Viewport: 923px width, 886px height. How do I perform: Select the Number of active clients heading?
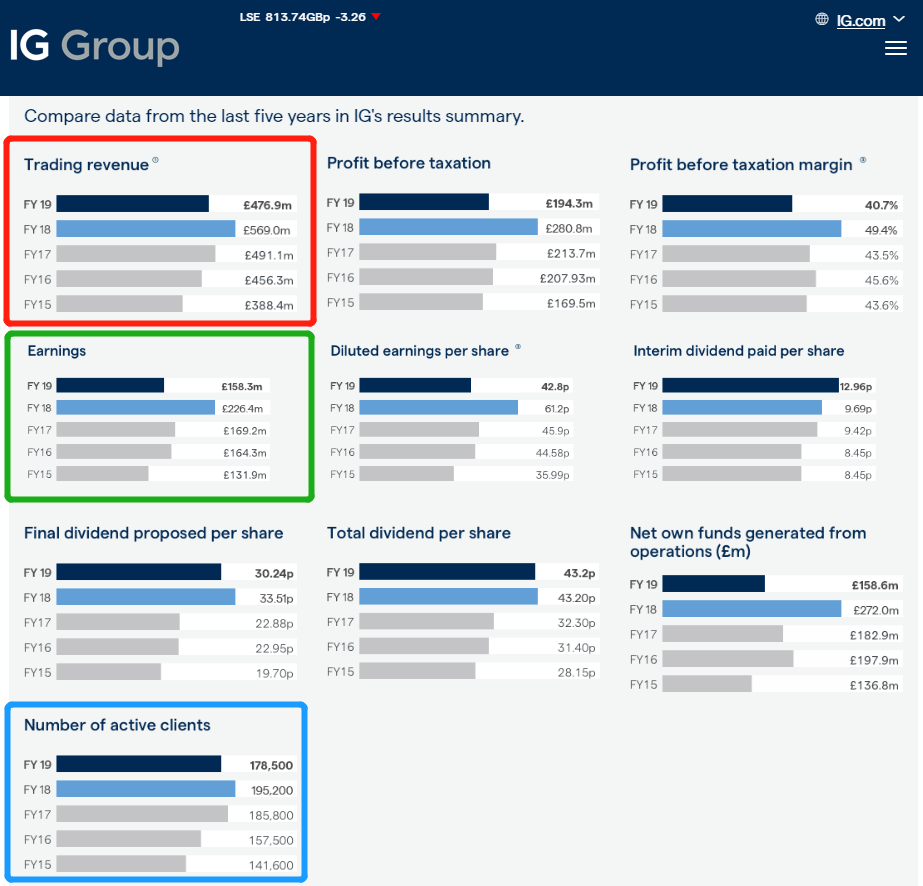[117, 725]
